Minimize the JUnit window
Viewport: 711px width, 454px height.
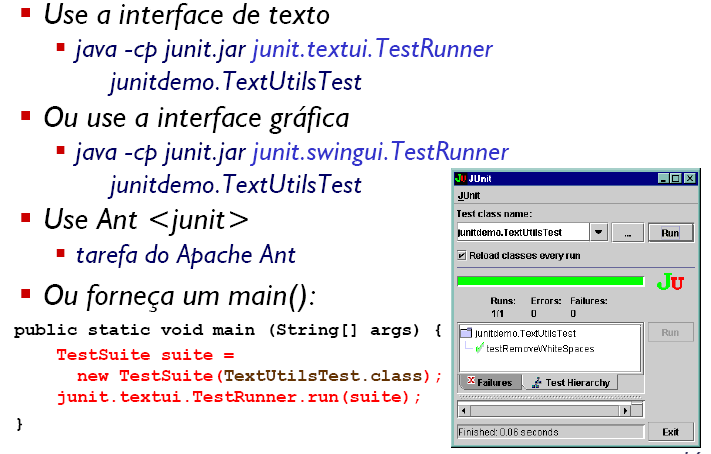663,178
